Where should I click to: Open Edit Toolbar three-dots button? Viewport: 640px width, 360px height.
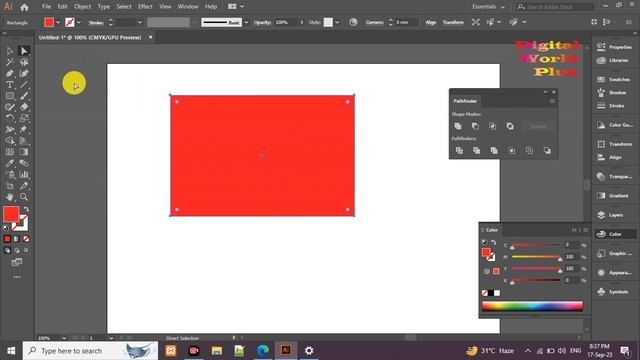coord(17,277)
